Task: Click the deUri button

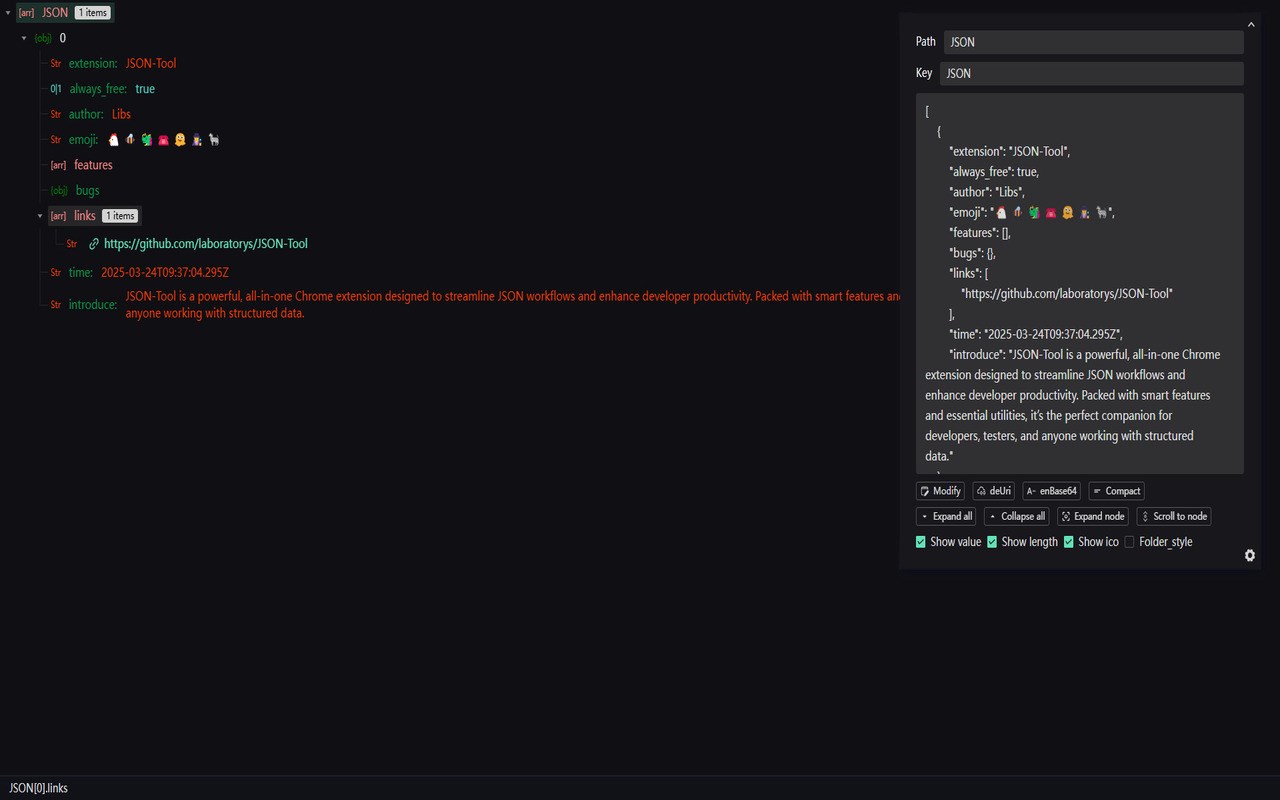Action: tap(994, 491)
